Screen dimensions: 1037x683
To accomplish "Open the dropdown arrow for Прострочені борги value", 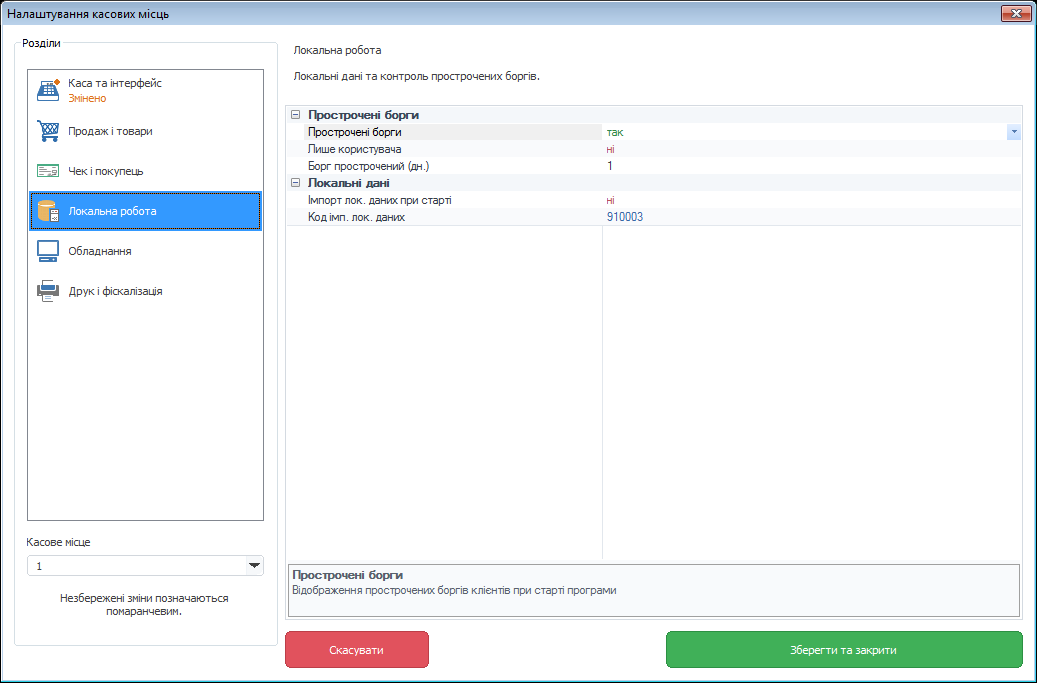I will click(x=1014, y=132).
